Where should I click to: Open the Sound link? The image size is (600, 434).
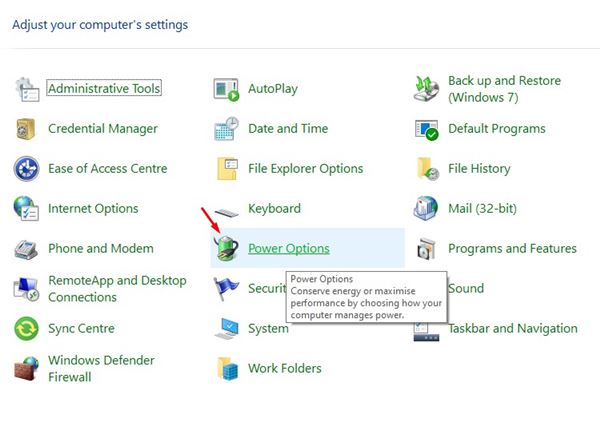(466, 288)
